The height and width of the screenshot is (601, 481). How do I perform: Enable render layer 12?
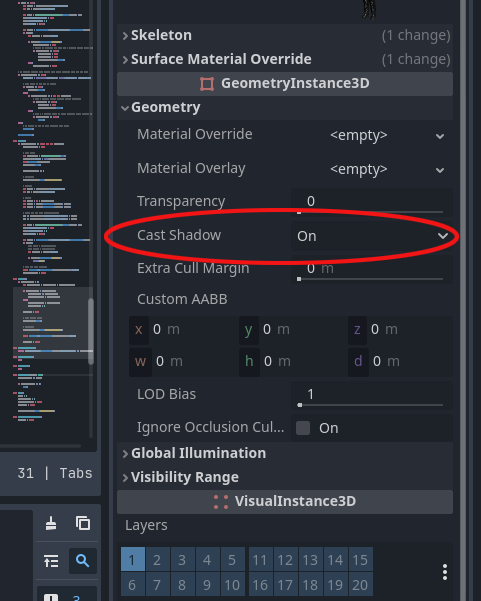coord(285,560)
